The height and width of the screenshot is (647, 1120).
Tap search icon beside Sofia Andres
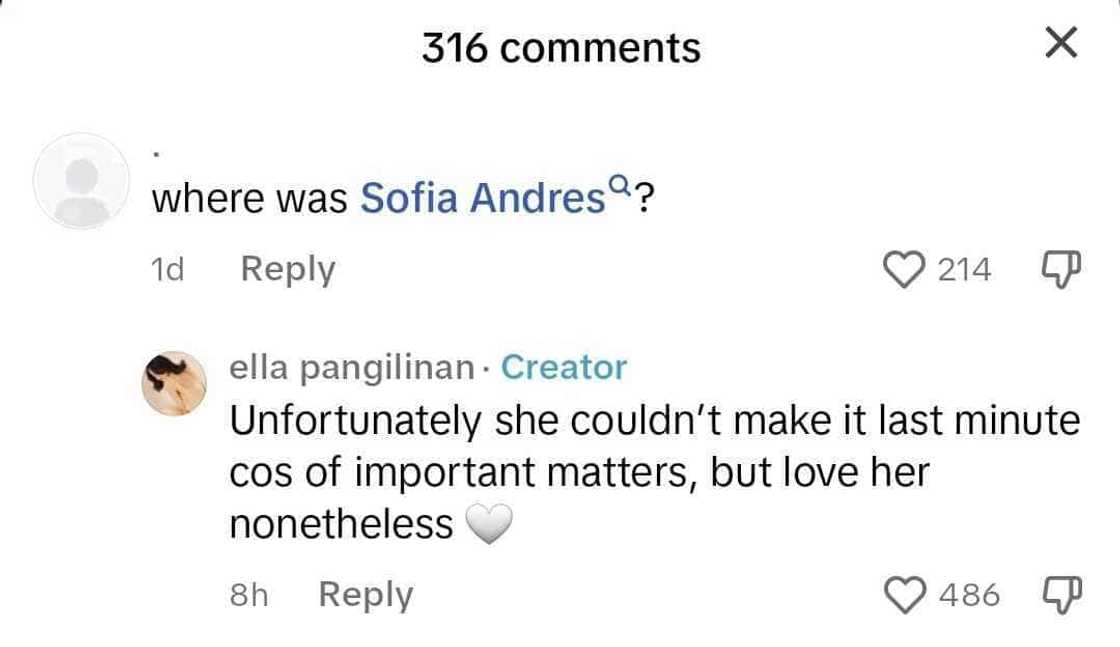tap(620, 186)
